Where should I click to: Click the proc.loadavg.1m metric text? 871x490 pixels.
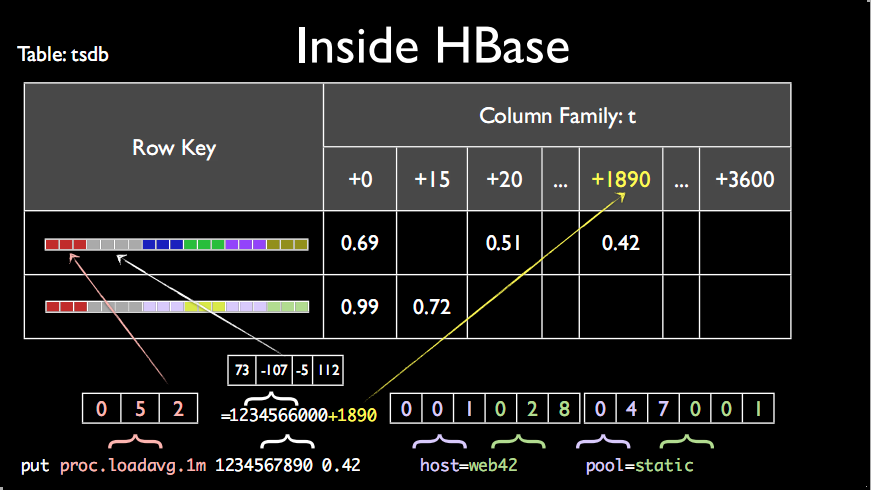coord(133,466)
